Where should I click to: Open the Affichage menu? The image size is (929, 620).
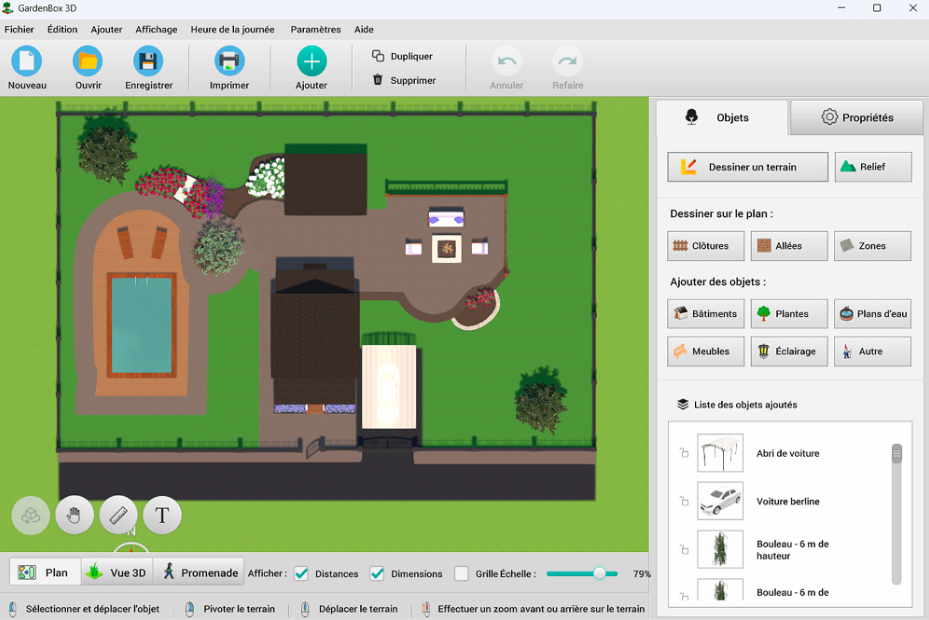coord(156,30)
